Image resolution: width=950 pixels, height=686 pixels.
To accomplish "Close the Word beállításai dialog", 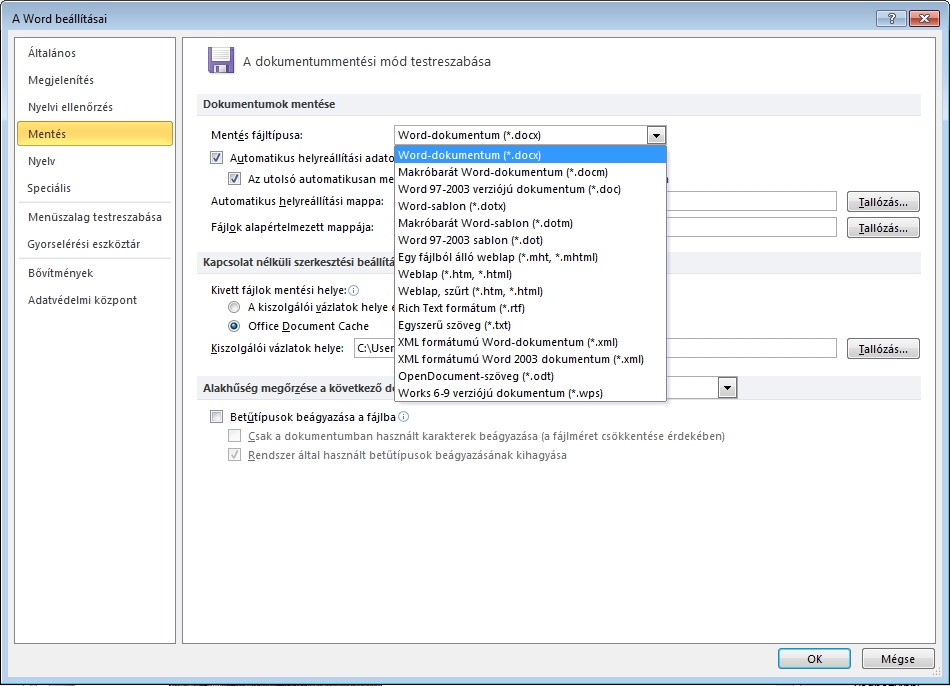I will (925, 18).
